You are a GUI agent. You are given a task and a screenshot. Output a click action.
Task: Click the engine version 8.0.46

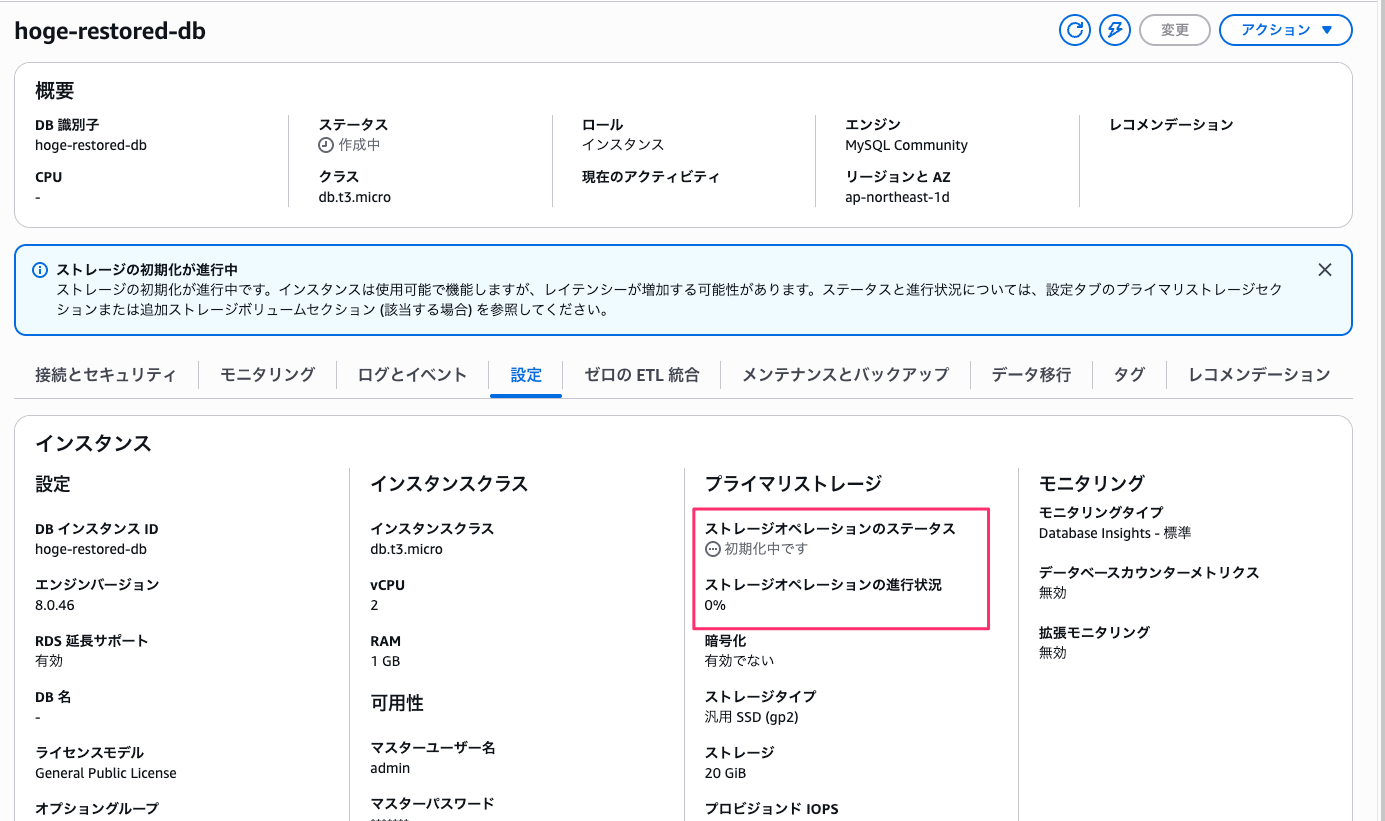click(x=55, y=605)
